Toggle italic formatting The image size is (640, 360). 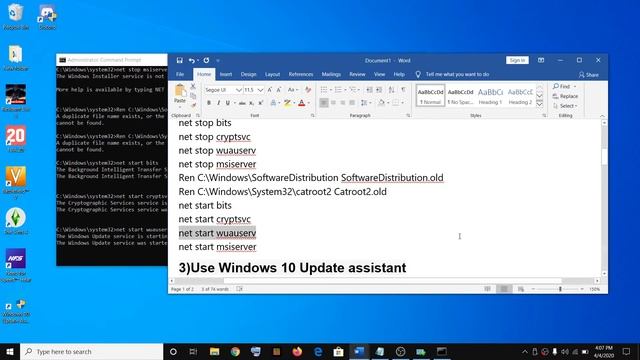[x=218, y=103]
